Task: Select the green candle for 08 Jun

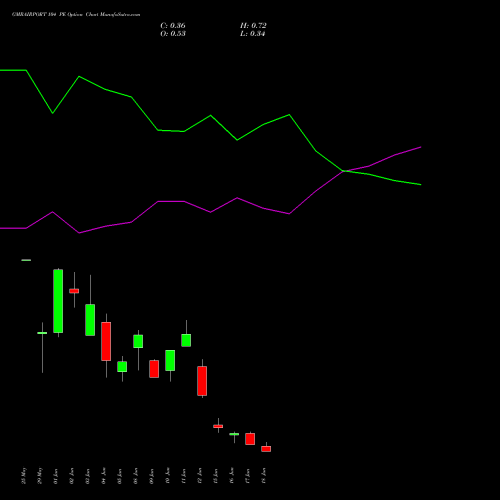Action: coord(138,341)
